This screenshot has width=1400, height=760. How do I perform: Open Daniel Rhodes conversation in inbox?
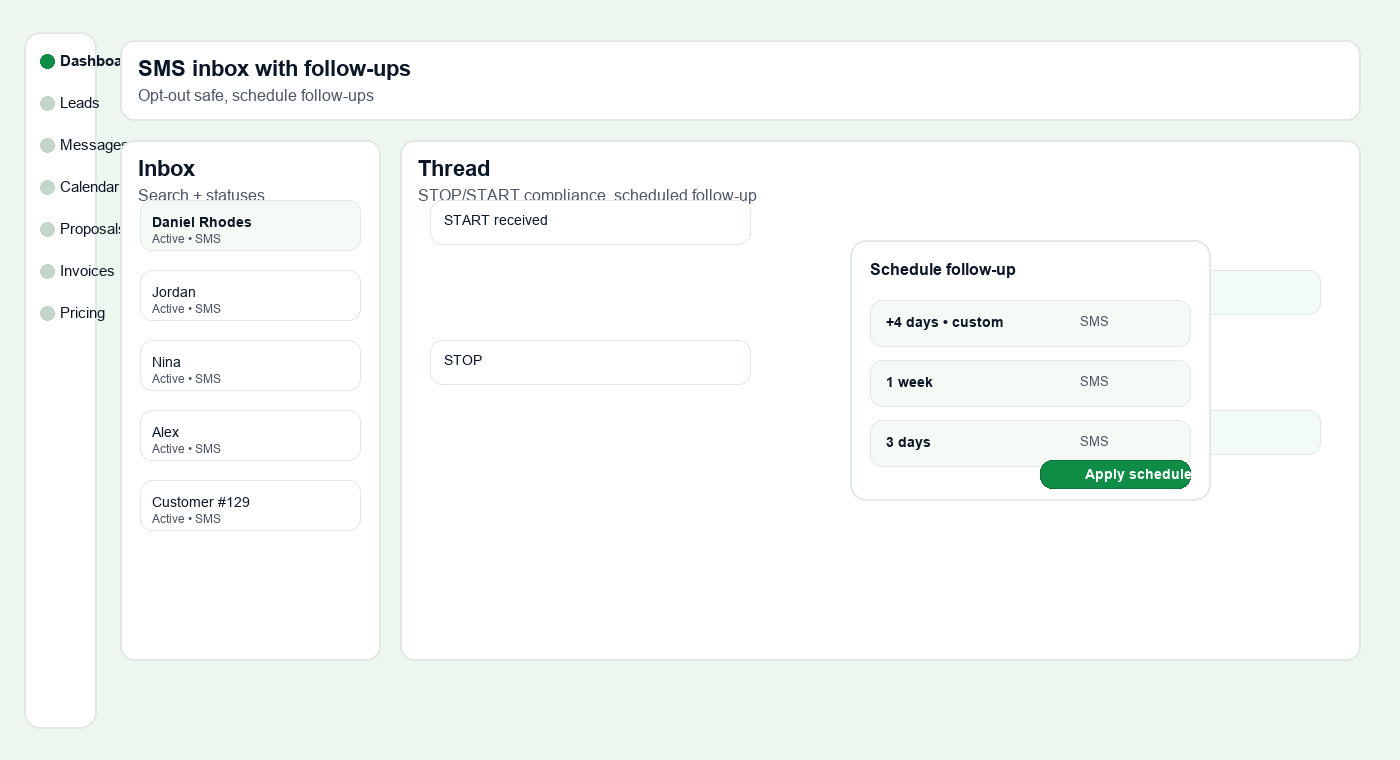[250, 226]
